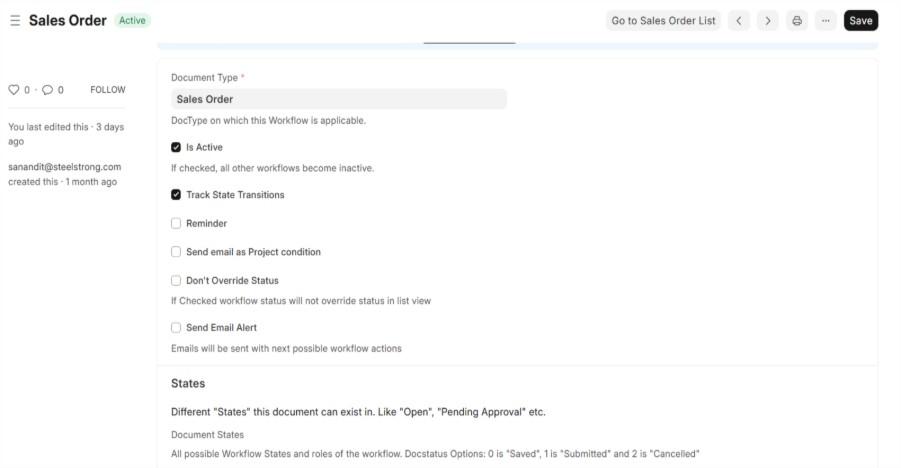Toggle the sidebar hamburger menu icon
901x468 pixels.
click(x=15, y=20)
